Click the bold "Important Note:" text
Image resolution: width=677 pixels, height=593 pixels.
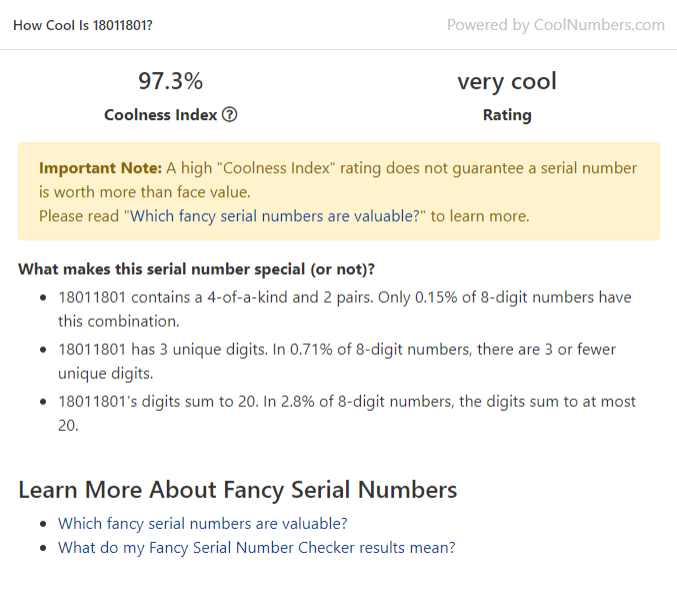(x=100, y=168)
